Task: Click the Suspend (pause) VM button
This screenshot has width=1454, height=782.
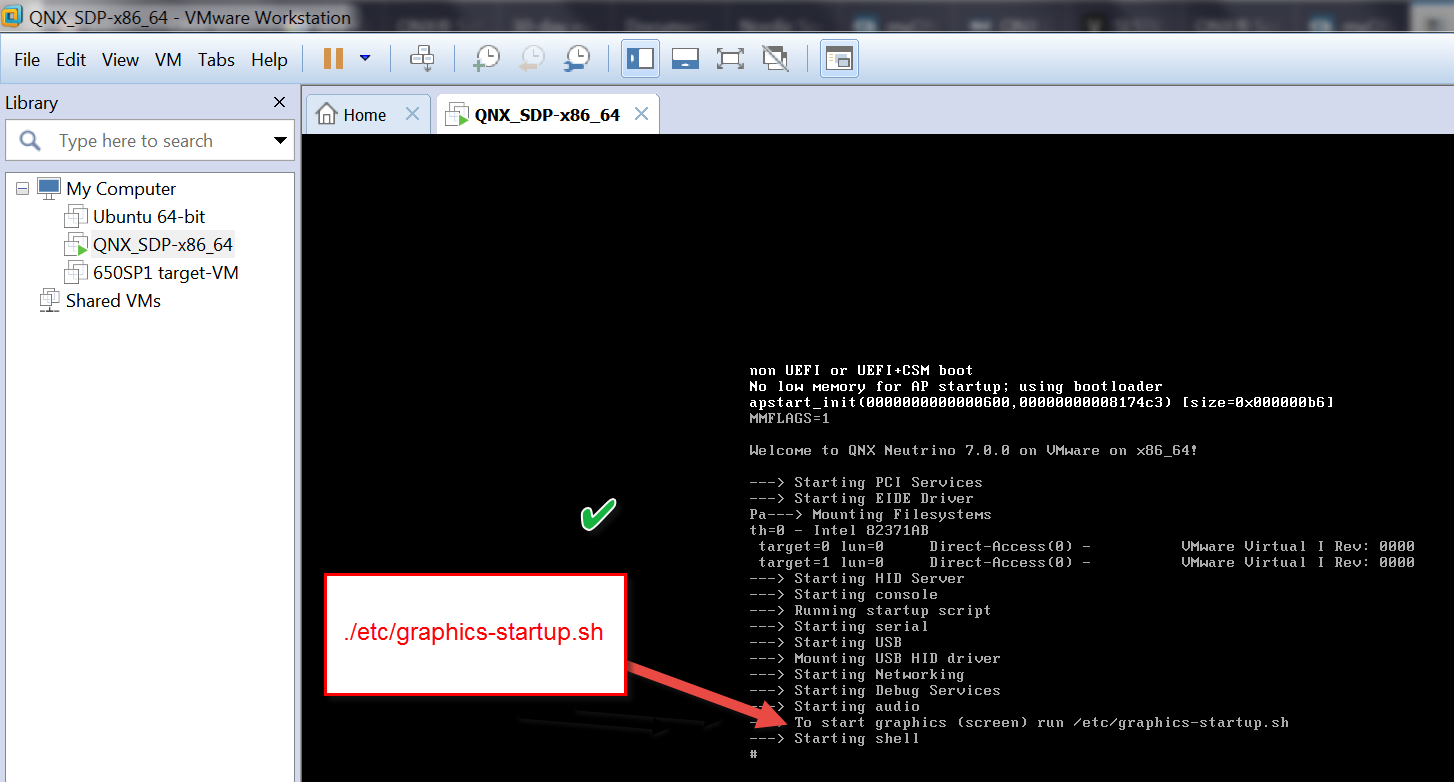Action: (x=333, y=59)
